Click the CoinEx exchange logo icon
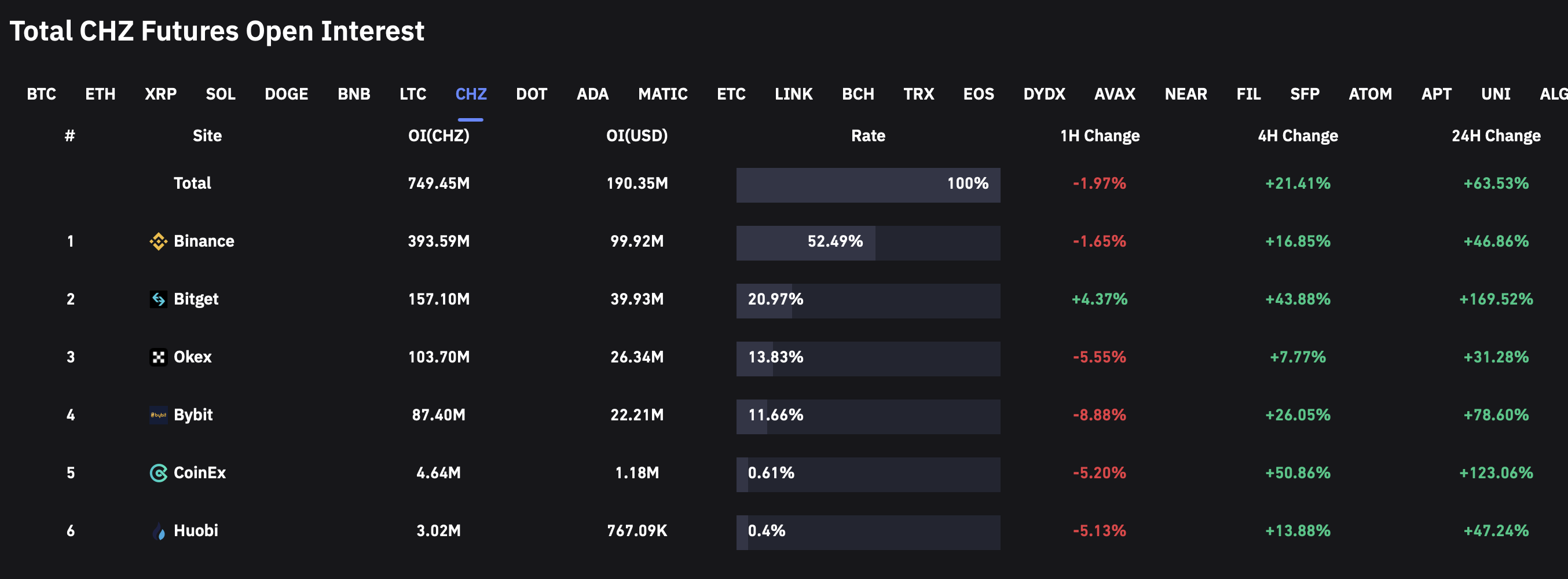Screen dimensions: 1568x579 [158, 472]
